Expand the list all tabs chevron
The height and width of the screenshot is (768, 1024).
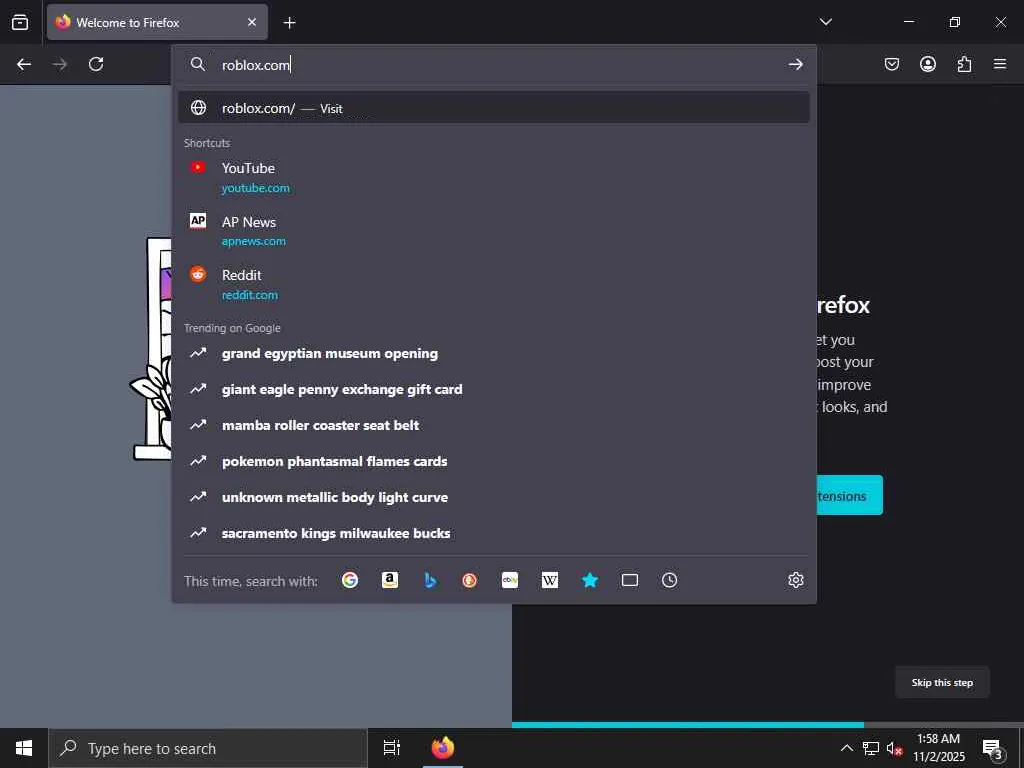click(825, 22)
